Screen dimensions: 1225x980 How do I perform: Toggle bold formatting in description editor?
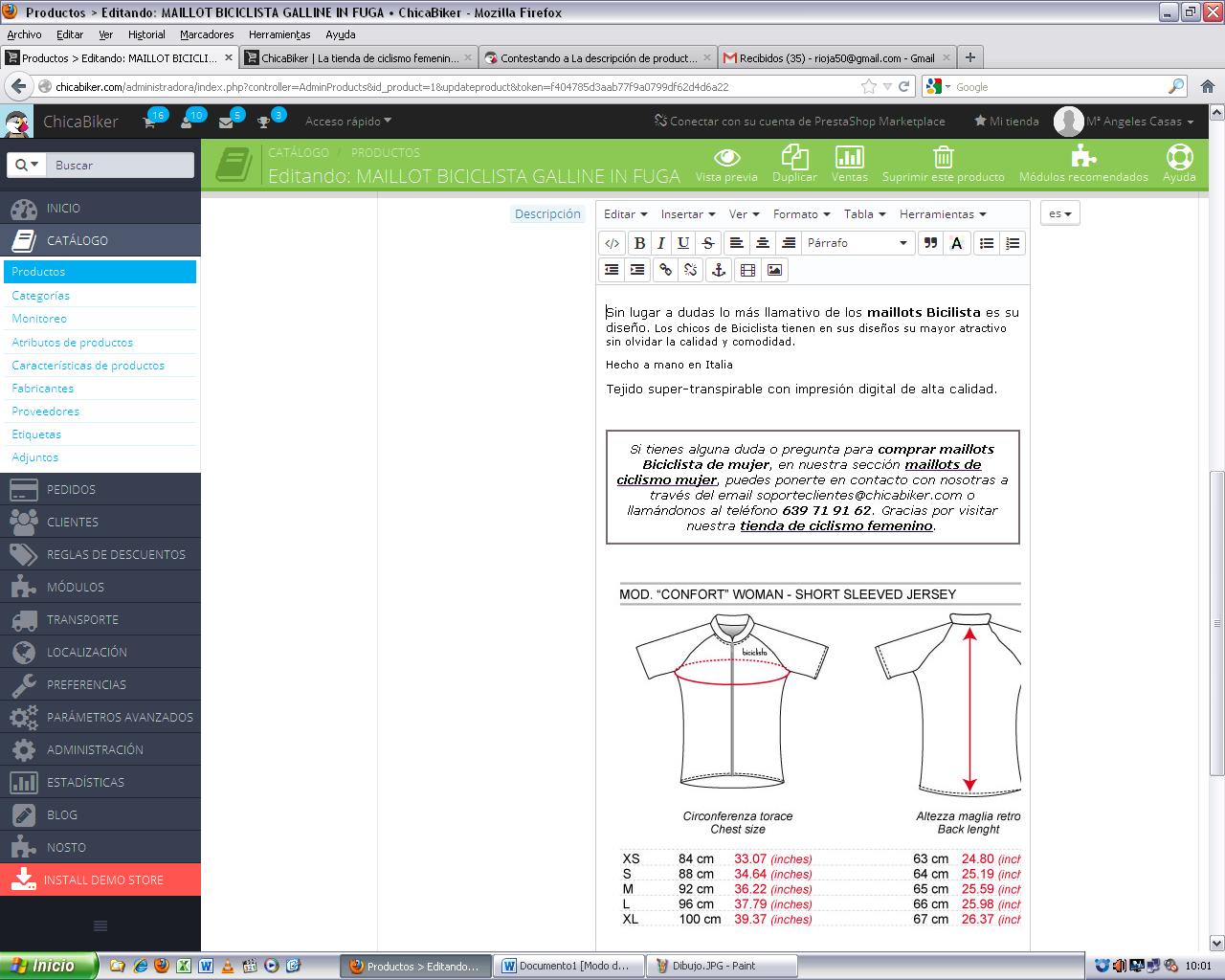point(639,243)
